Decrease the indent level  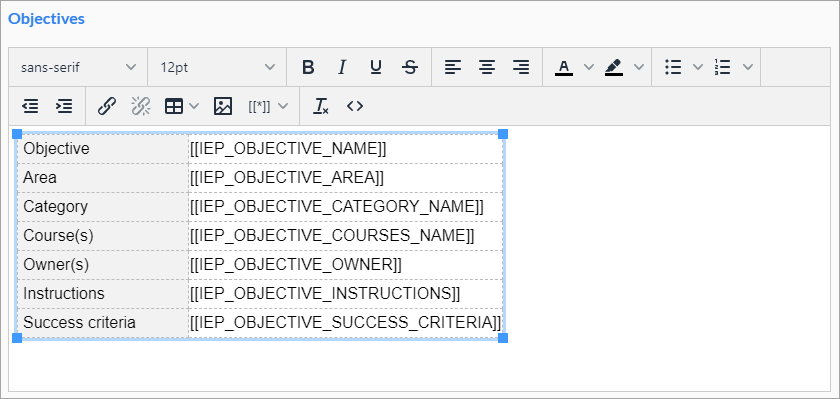click(x=31, y=107)
